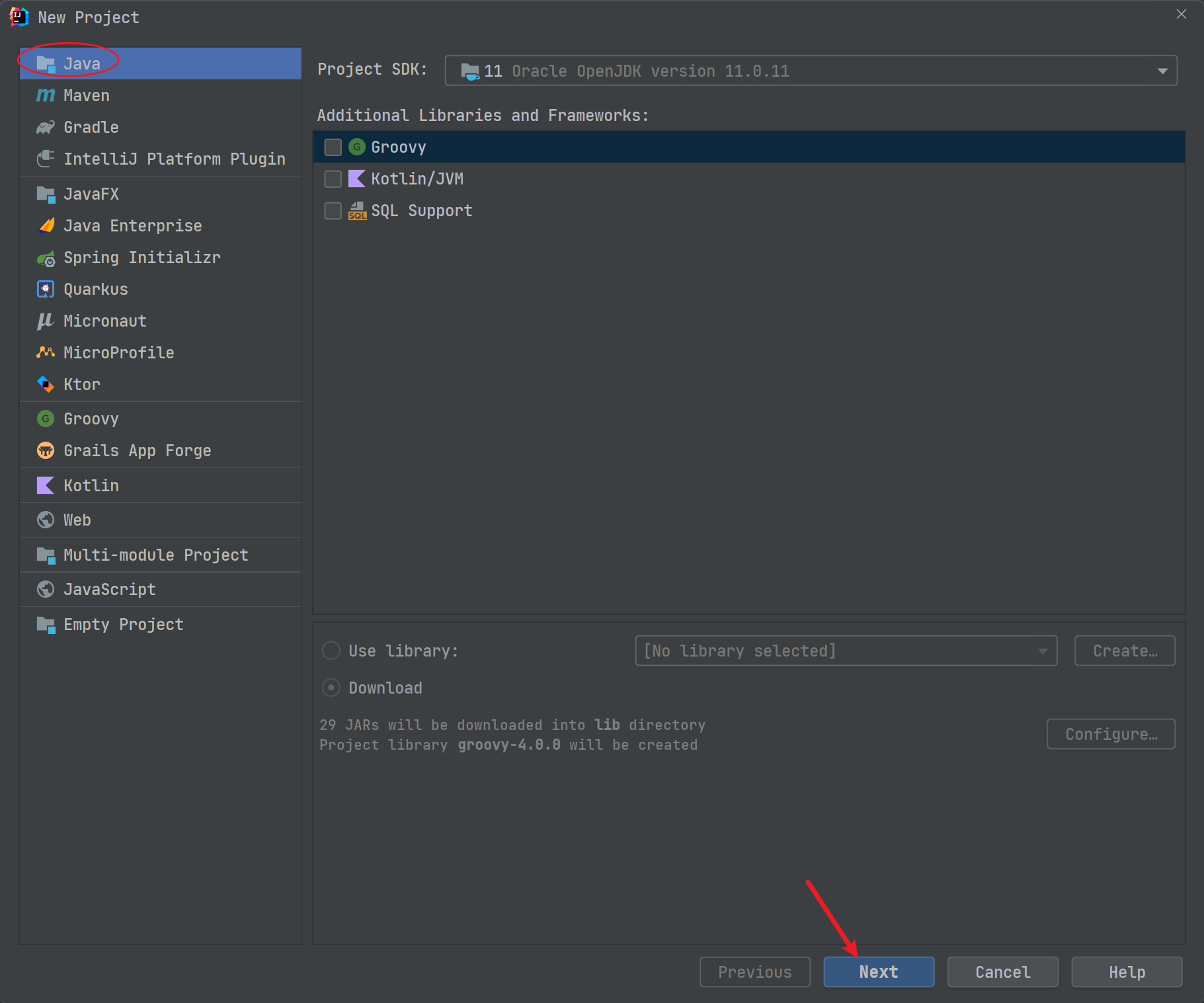The width and height of the screenshot is (1204, 1003).
Task: Choose Java Enterprise project type
Action: (x=161, y=225)
